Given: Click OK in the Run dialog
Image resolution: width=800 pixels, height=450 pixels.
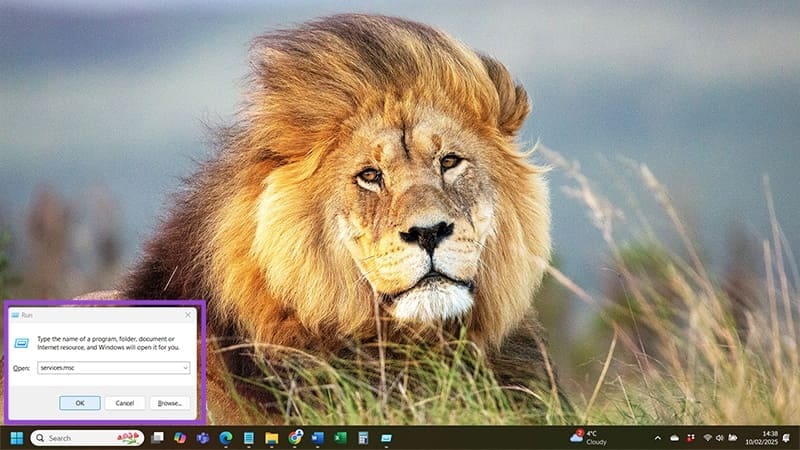Looking at the screenshot, I should [79, 403].
